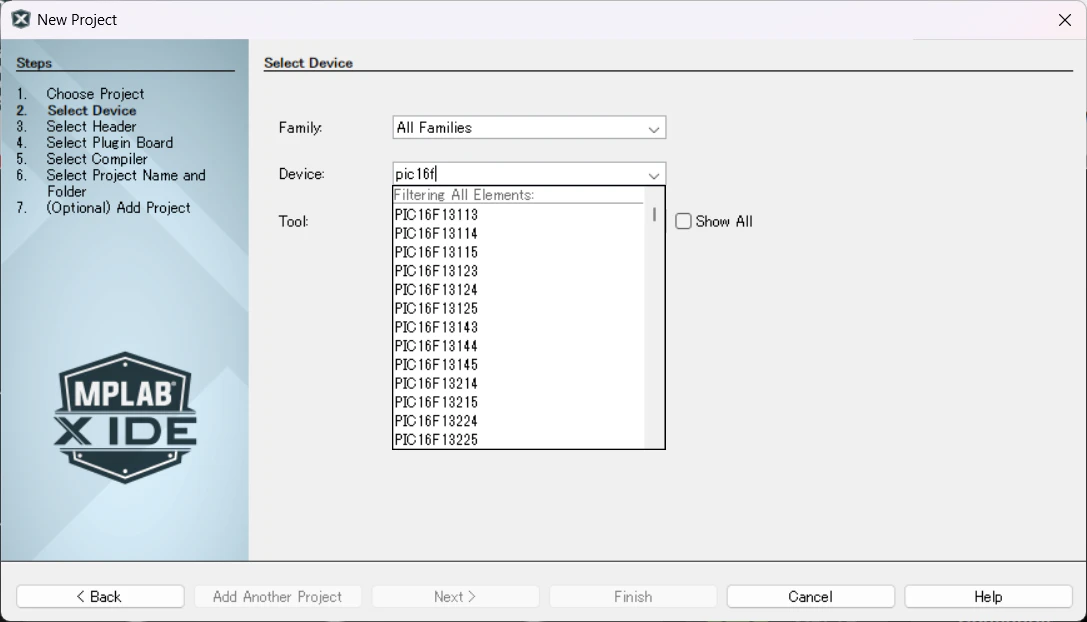This screenshot has height=622, width=1087.
Task: Open the Family dropdown showing All Families
Action: 529,128
